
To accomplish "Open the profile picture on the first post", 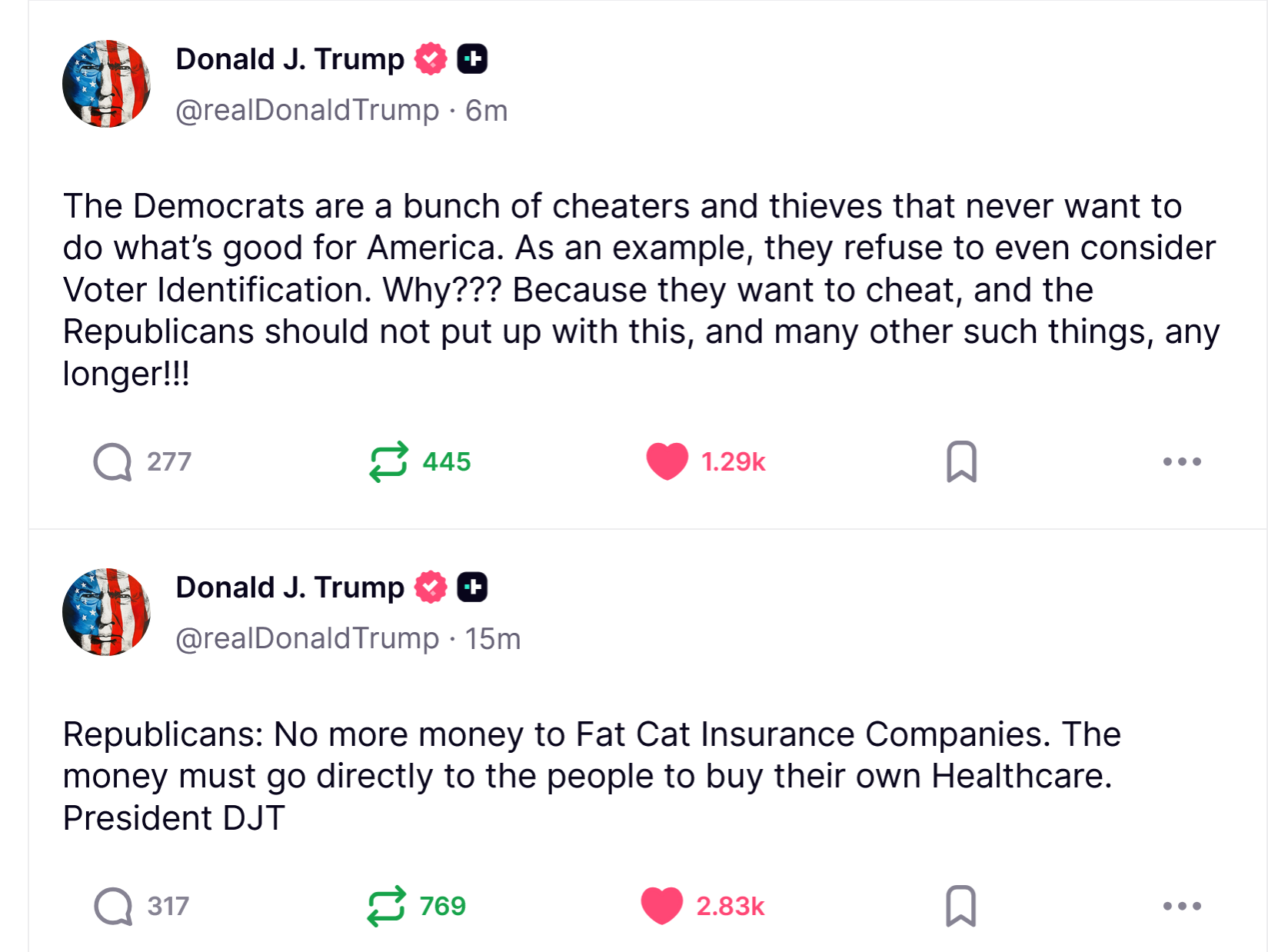I will (x=106, y=84).
